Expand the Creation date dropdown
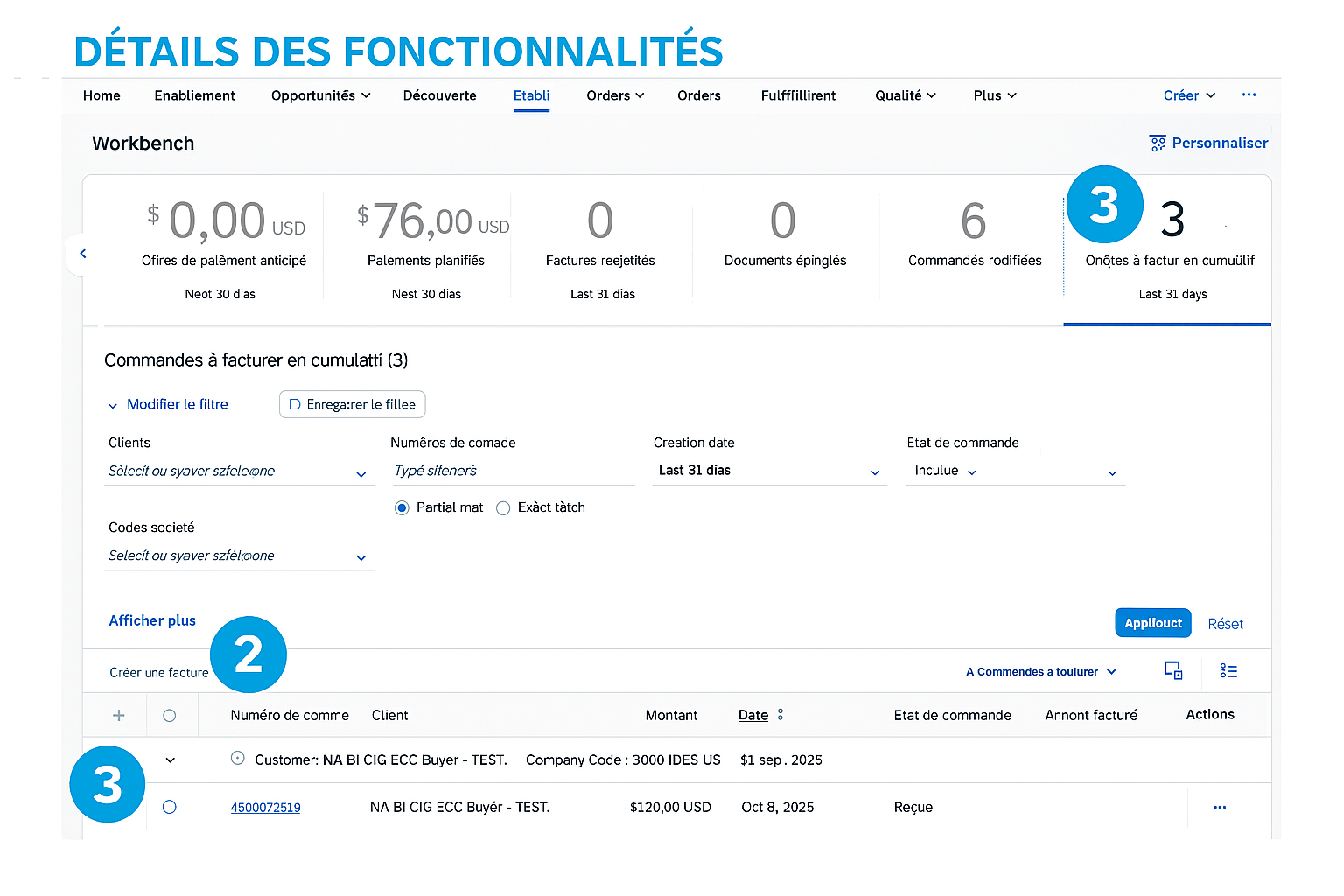This screenshot has width=1344, height=896. (874, 472)
